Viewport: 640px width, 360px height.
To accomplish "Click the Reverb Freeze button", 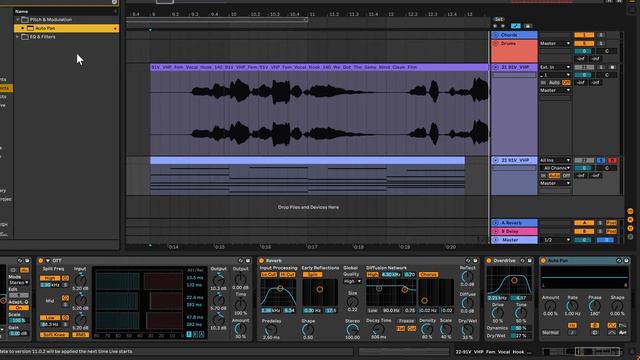I will 406,321.
